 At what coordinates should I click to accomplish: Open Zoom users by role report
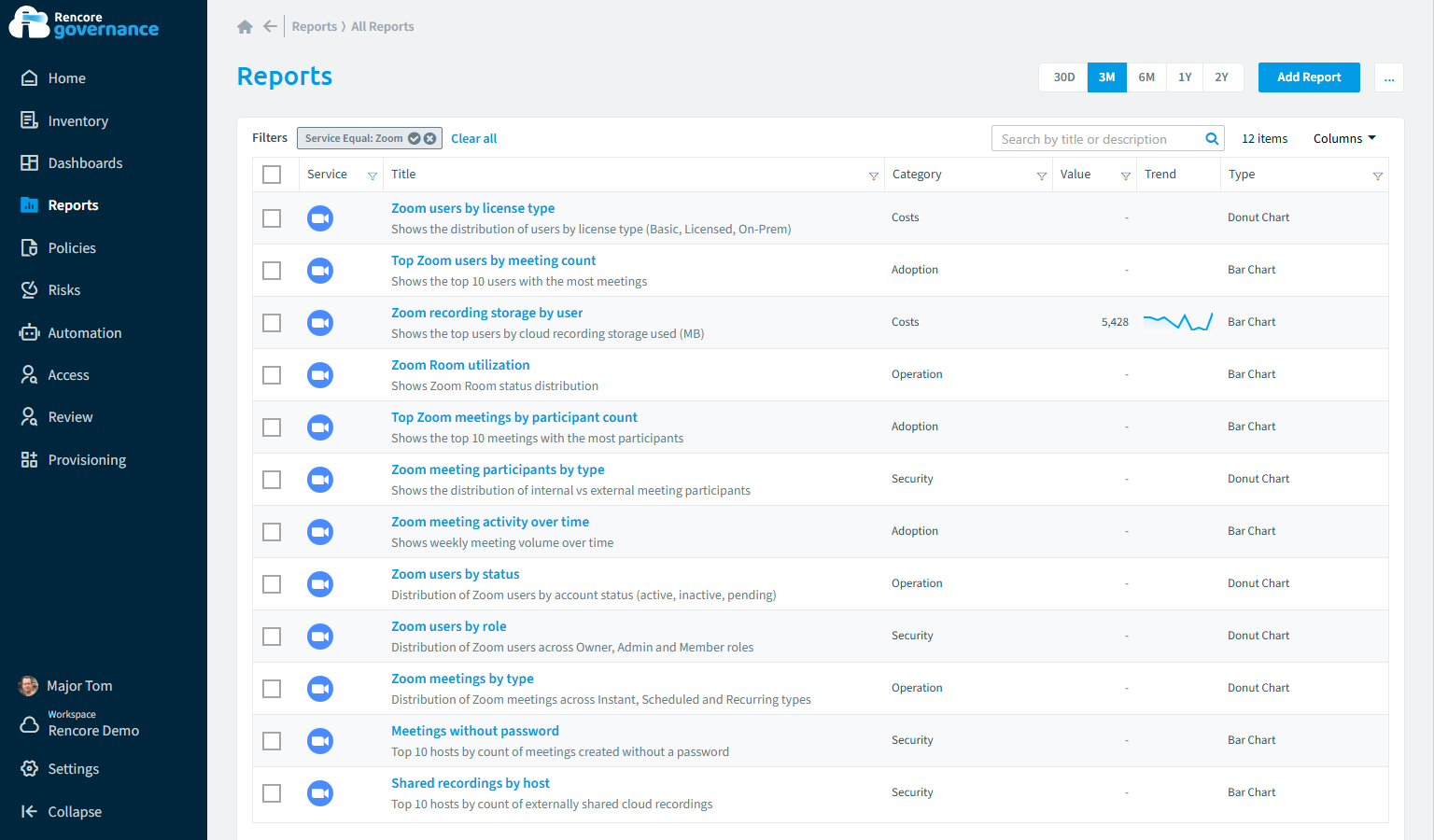(449, 626)
